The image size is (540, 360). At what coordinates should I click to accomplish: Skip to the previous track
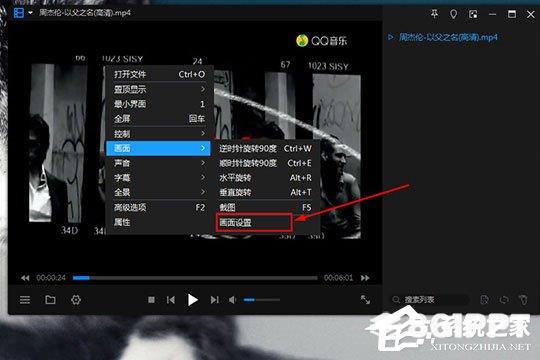pos(171,300)
